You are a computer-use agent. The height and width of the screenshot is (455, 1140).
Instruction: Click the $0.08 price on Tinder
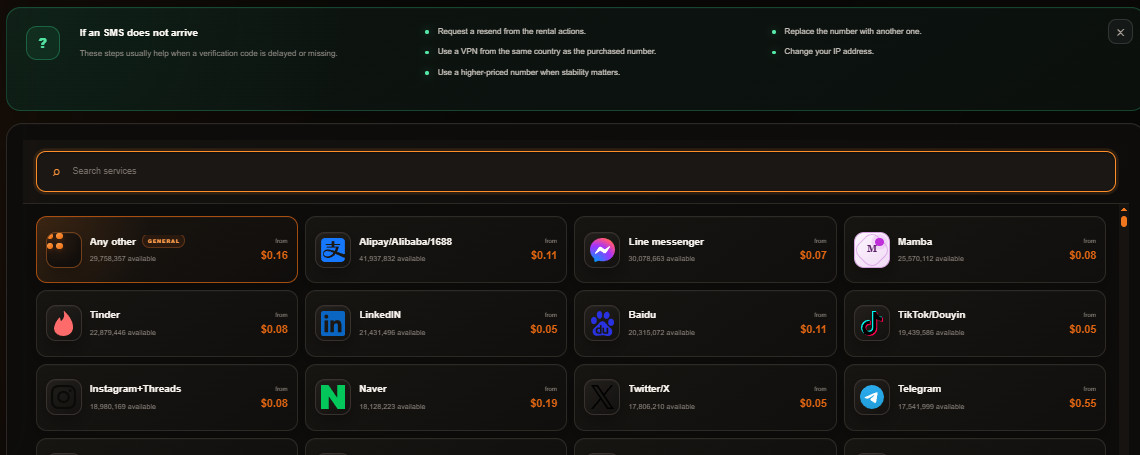click(x=274, y=329)
